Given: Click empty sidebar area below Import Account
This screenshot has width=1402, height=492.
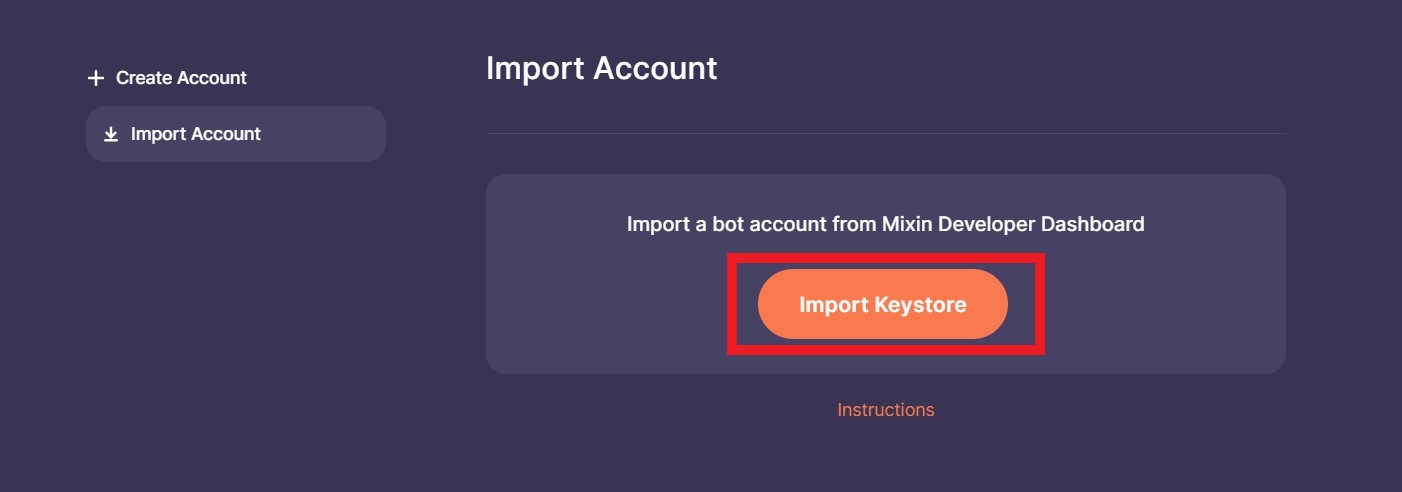Looking at the screenshot, I should 235,300.
